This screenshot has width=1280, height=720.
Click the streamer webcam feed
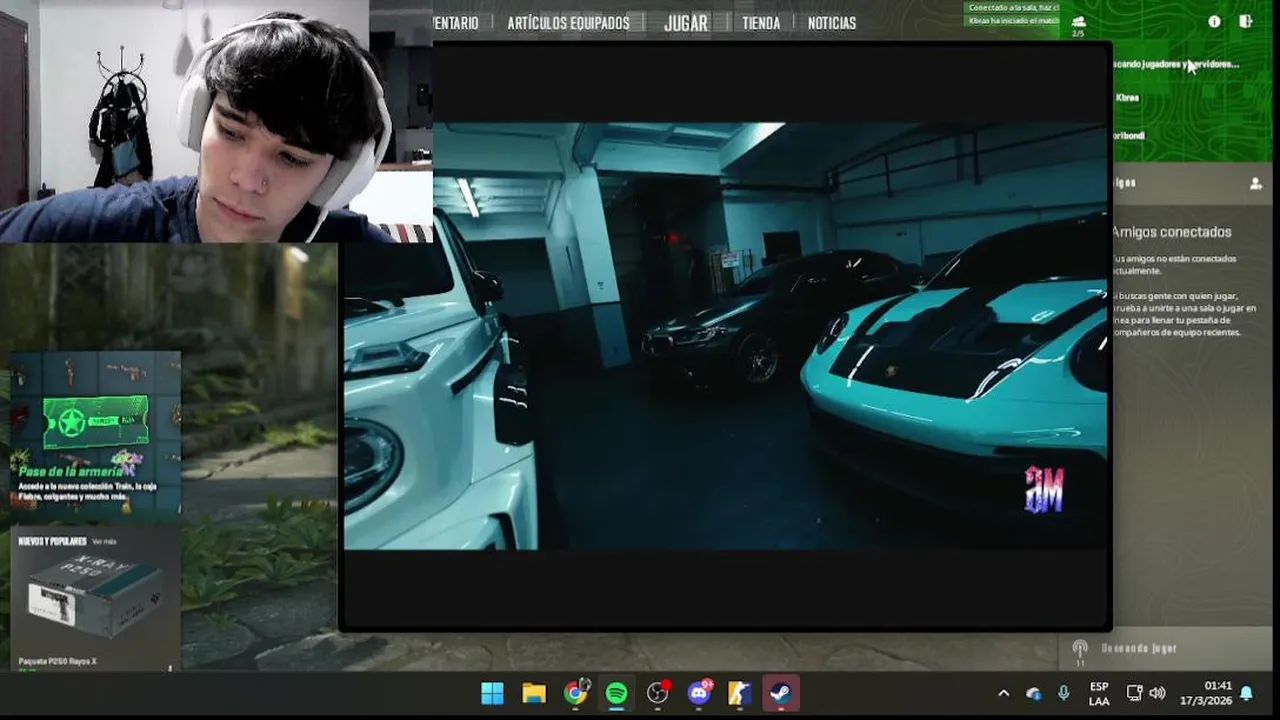point(215,121)
